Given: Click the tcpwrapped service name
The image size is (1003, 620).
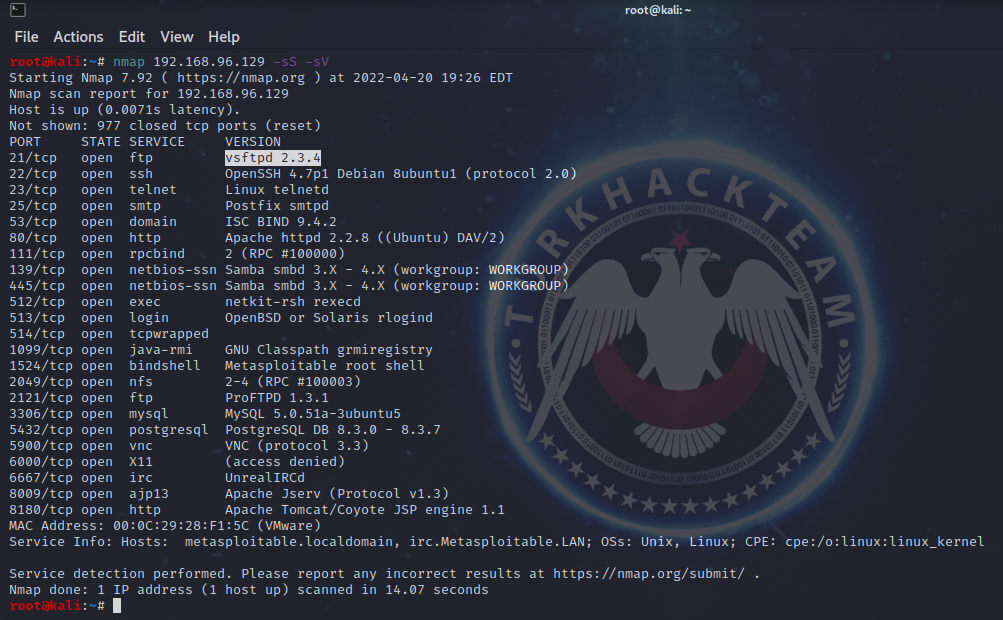Looking at the screenshot, I should 169,334.
